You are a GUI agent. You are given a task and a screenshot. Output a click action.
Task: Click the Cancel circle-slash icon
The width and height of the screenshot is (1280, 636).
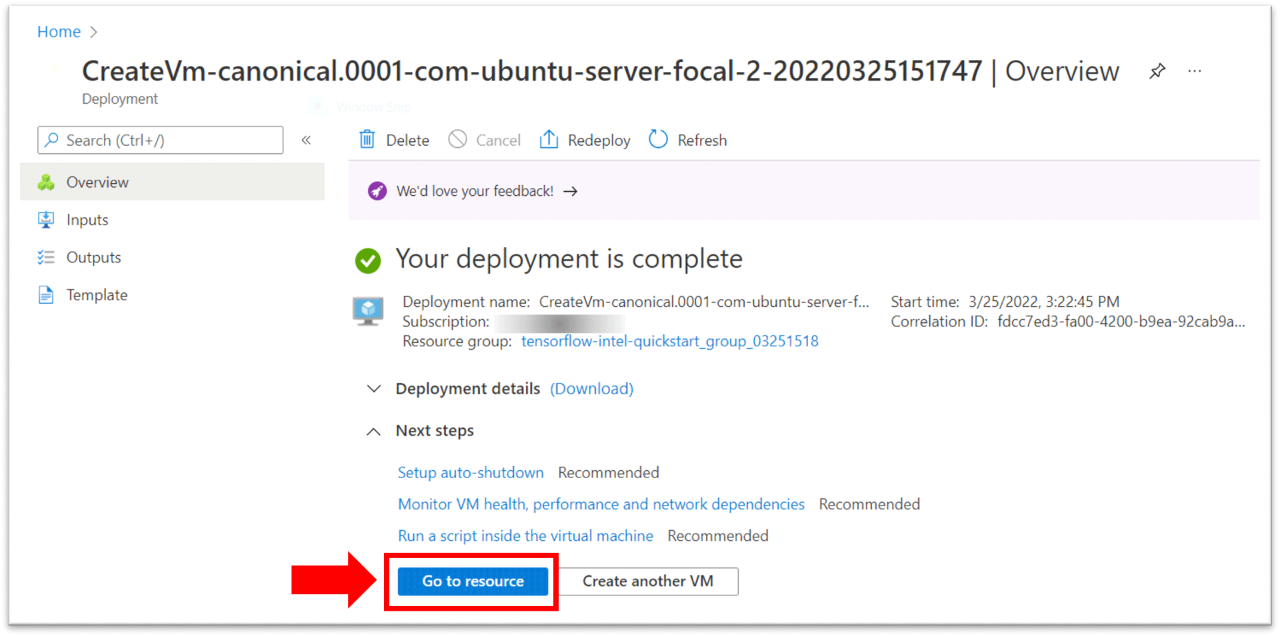pyautogui.click(x=457, y=140)
